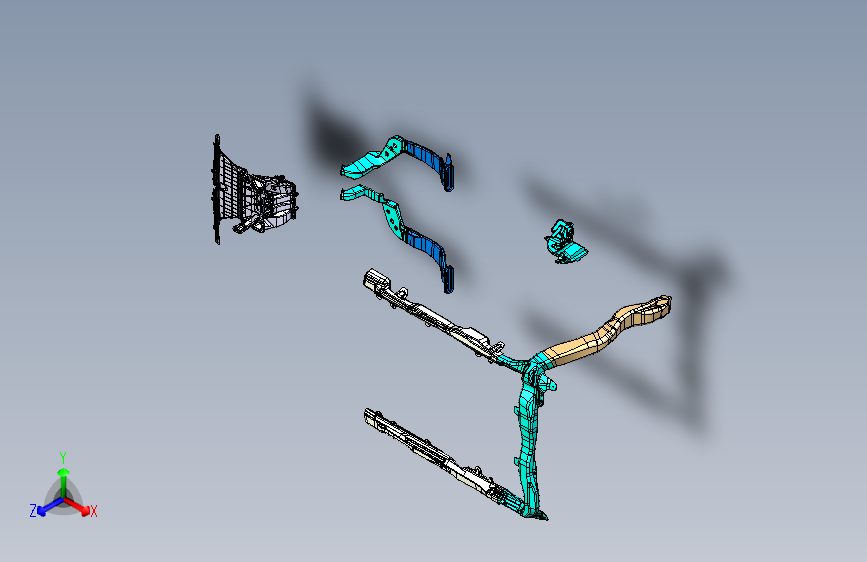Image resolution: width=867 pixels, height=562 pixels.
Task: Select the tan curved rail part
Action: [x=605, y=332]
